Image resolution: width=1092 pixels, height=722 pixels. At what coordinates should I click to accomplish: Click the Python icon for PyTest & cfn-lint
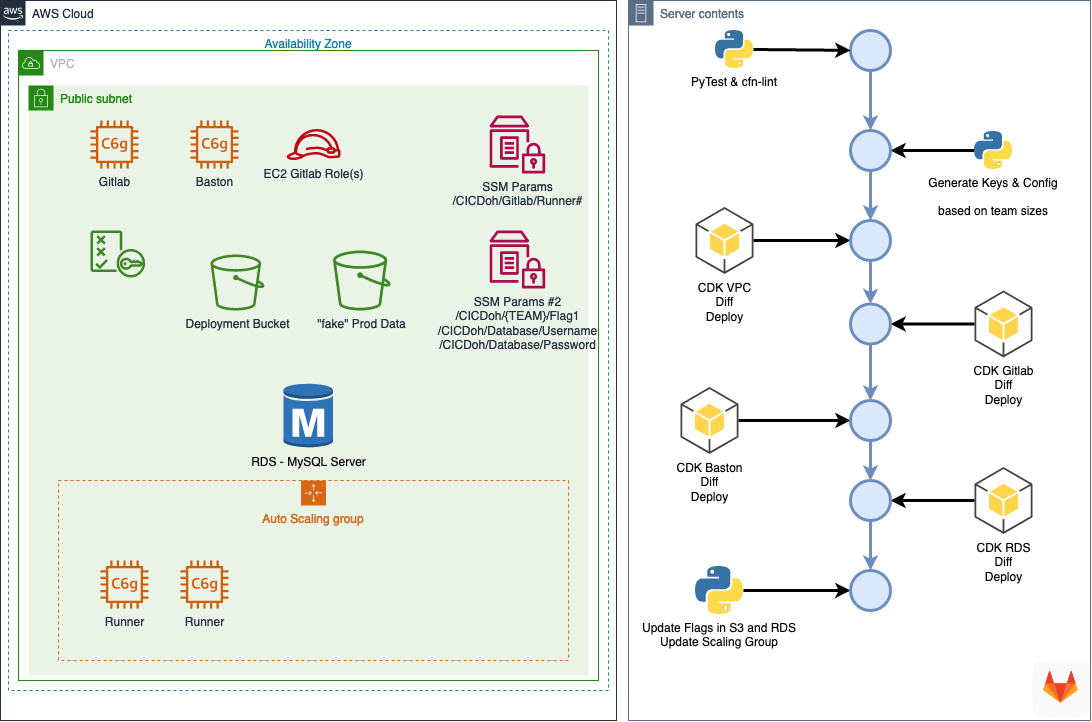point(734,49)
